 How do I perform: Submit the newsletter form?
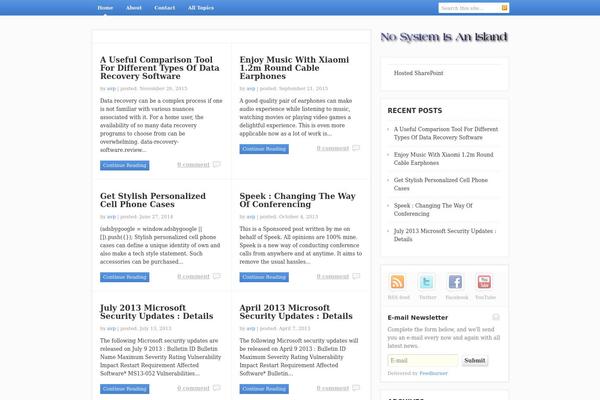click(475, 360)
